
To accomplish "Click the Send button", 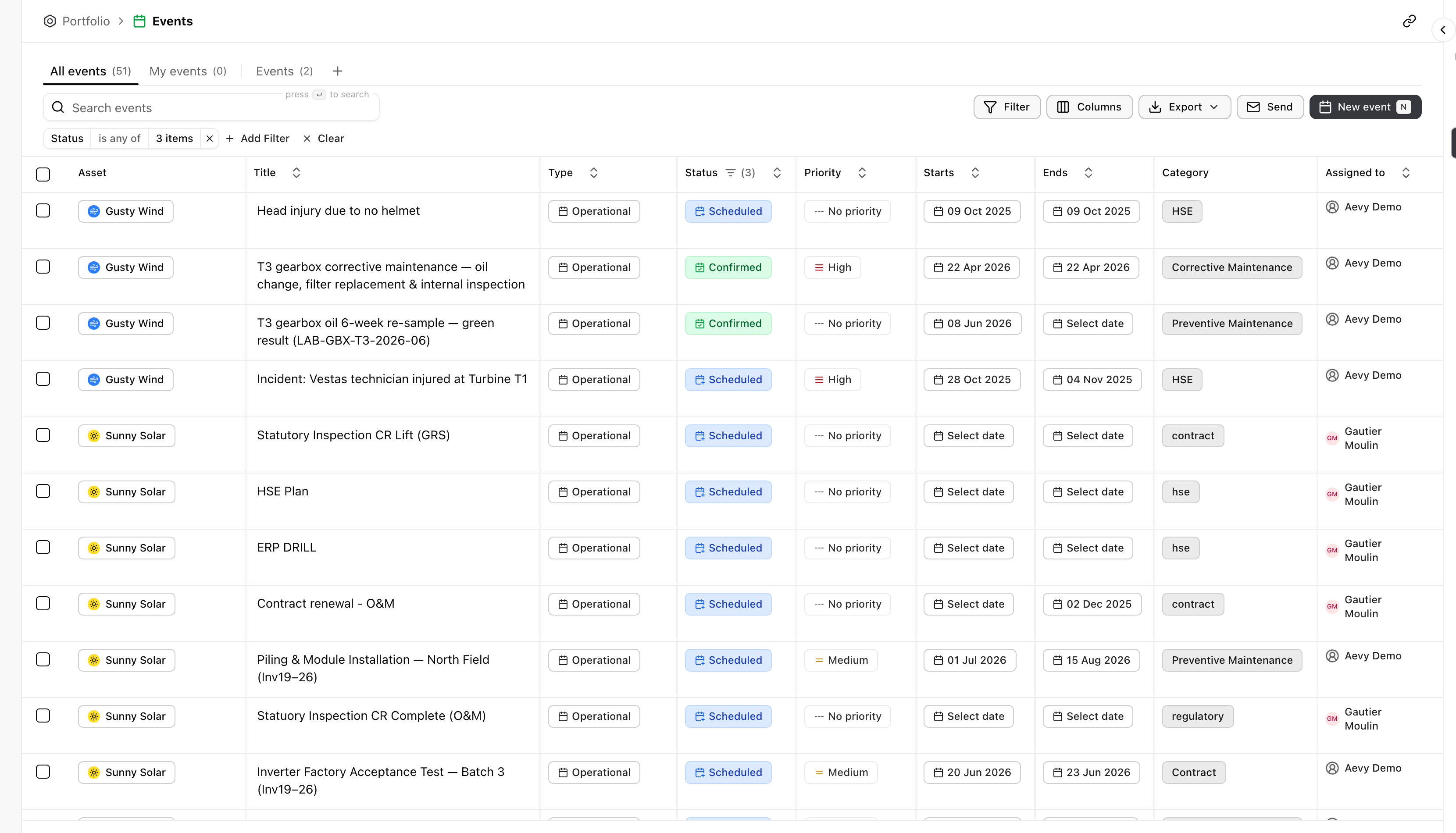I will (x=1270, y=107).
